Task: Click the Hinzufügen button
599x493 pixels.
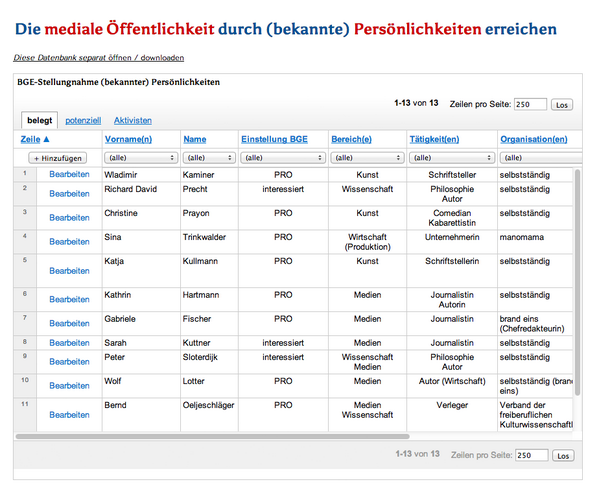Action: point(58,158)
